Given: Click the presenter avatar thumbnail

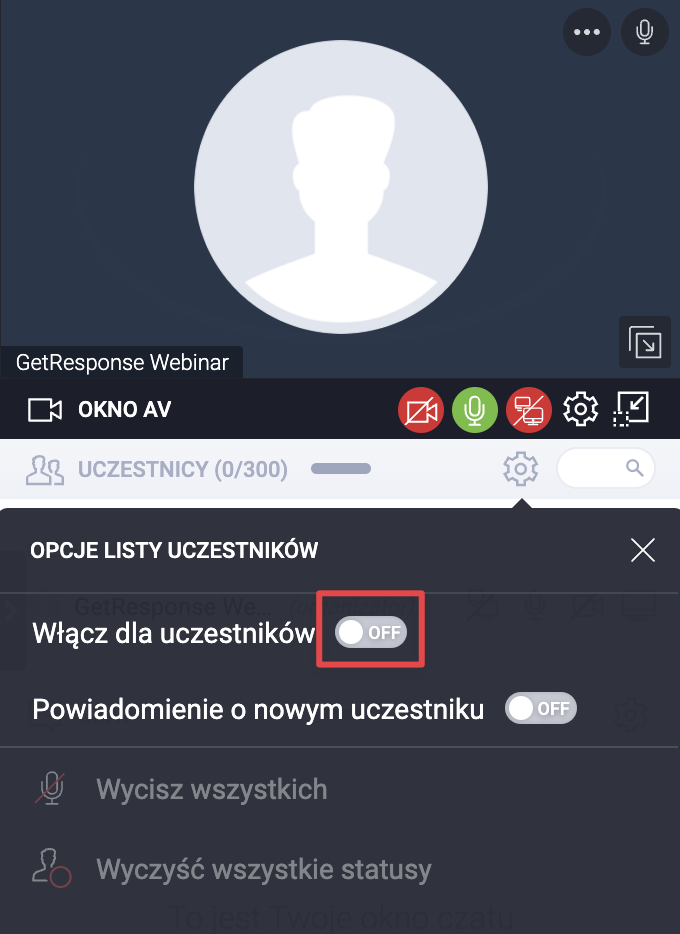Looking at the screenshot, I should coord(341,187).
